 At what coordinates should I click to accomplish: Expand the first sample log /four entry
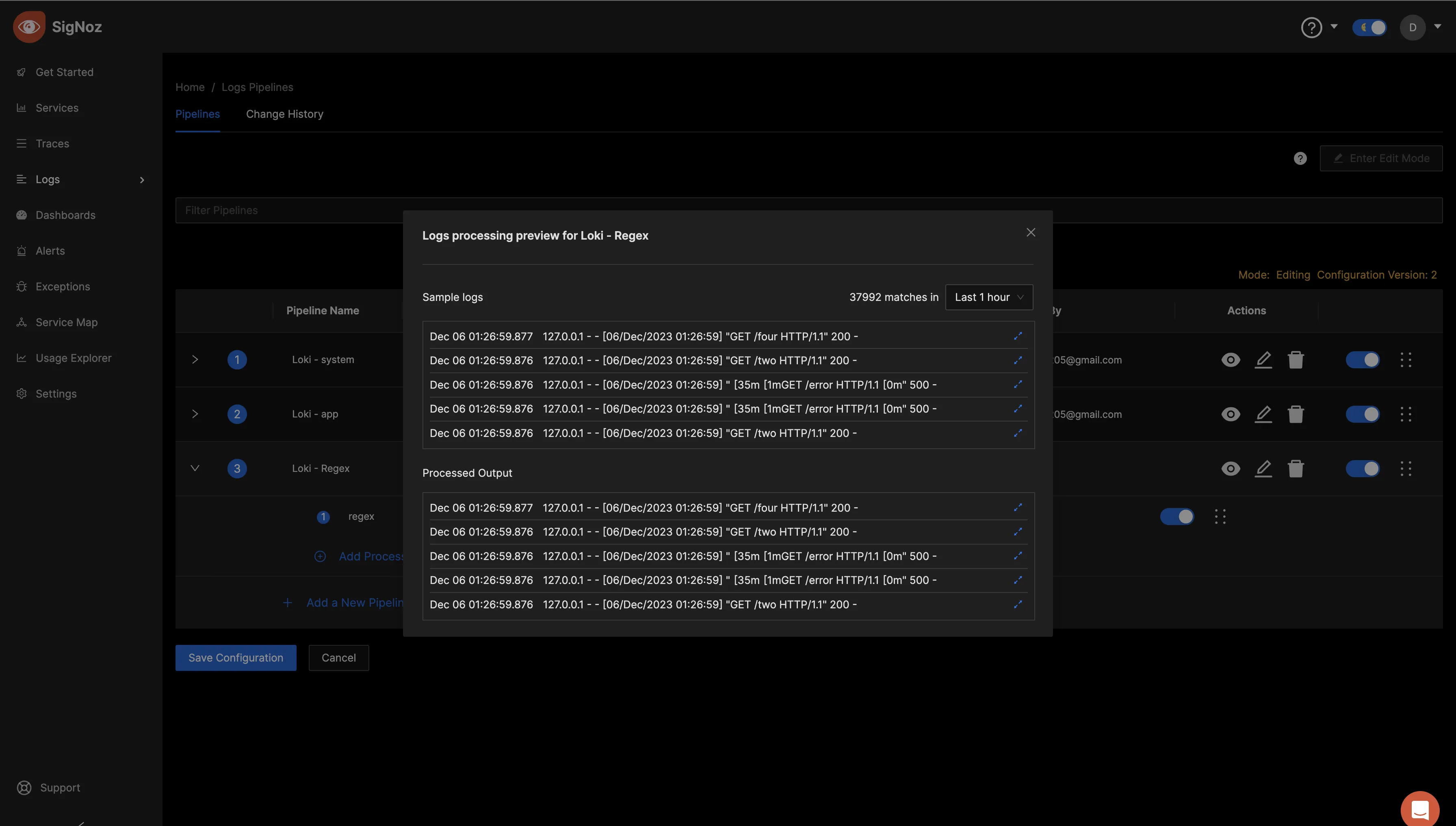click(x=1017, y=336)
